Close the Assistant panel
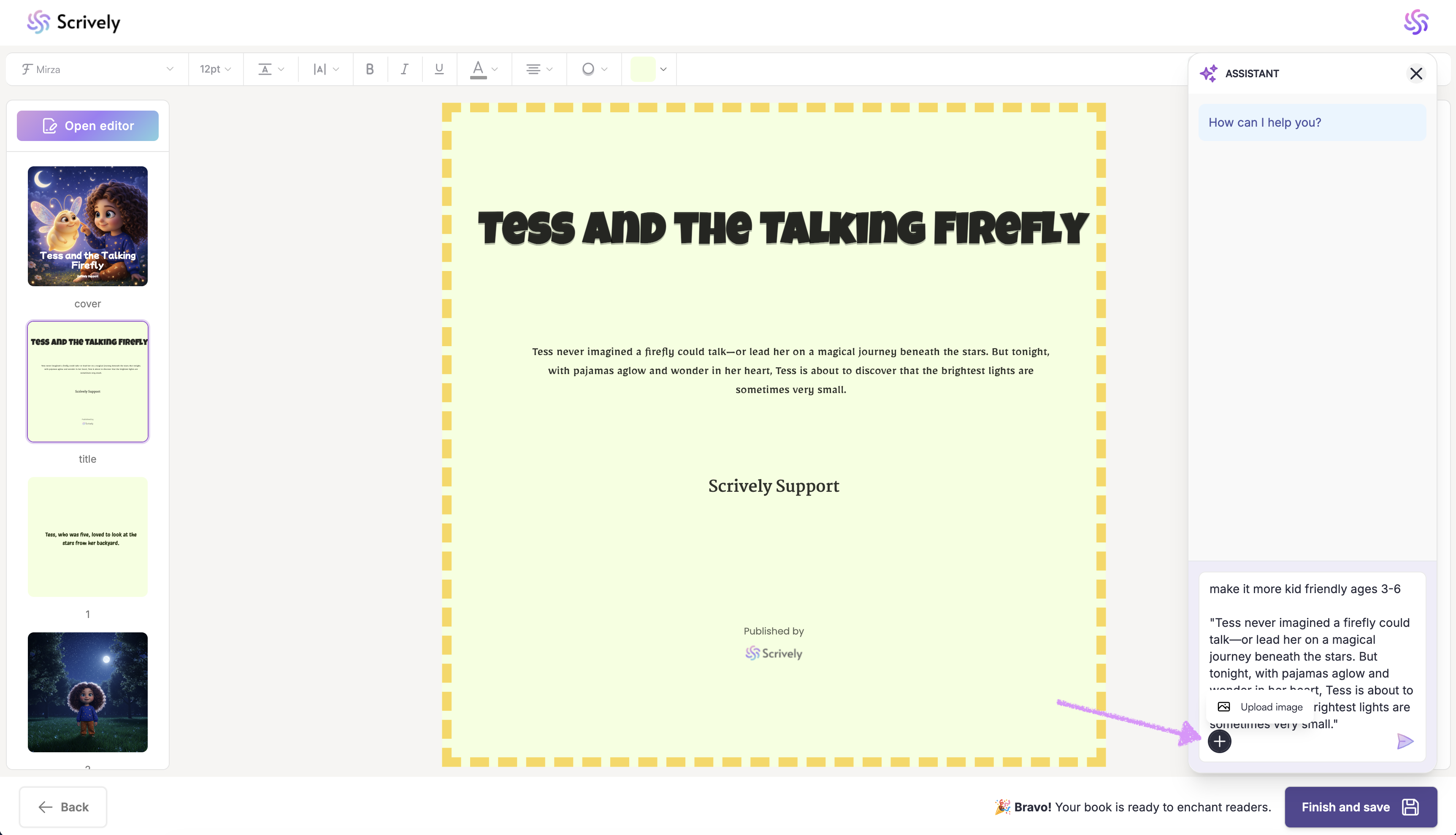1456x835 pixels. tap(1416, 73)
